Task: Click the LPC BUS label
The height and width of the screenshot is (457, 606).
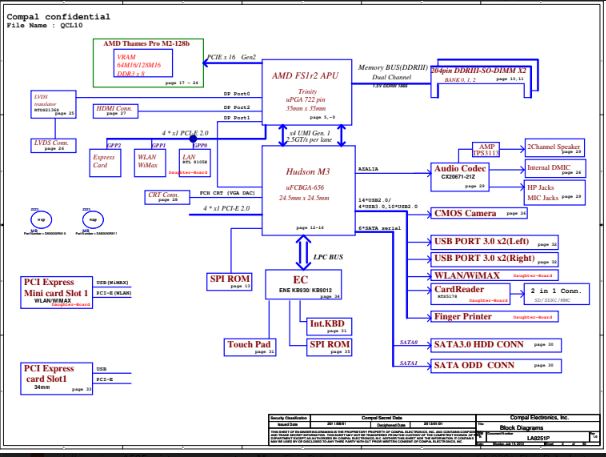Action: tap(328, 257)
